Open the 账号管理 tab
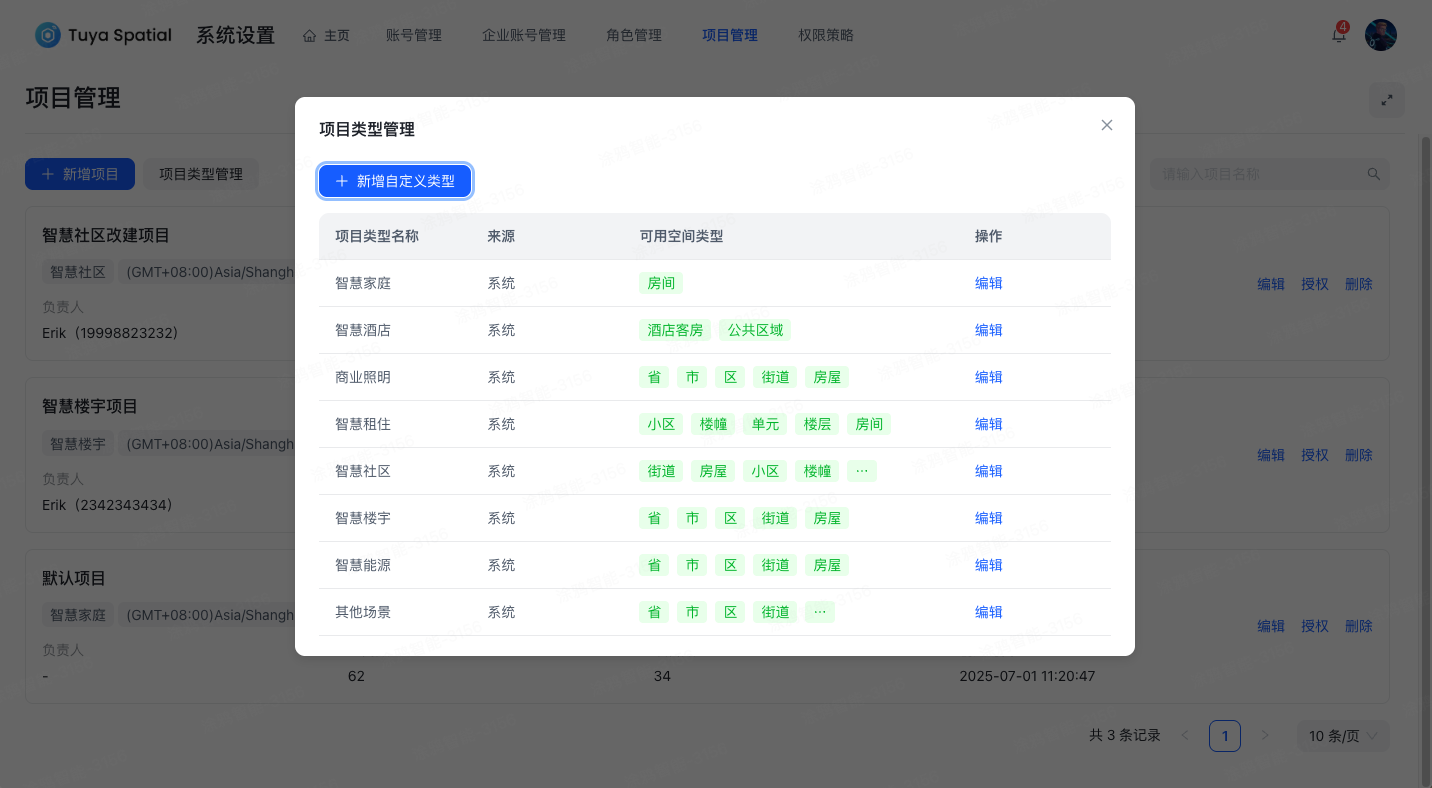 pyautogui.click(x=414, y=35)
